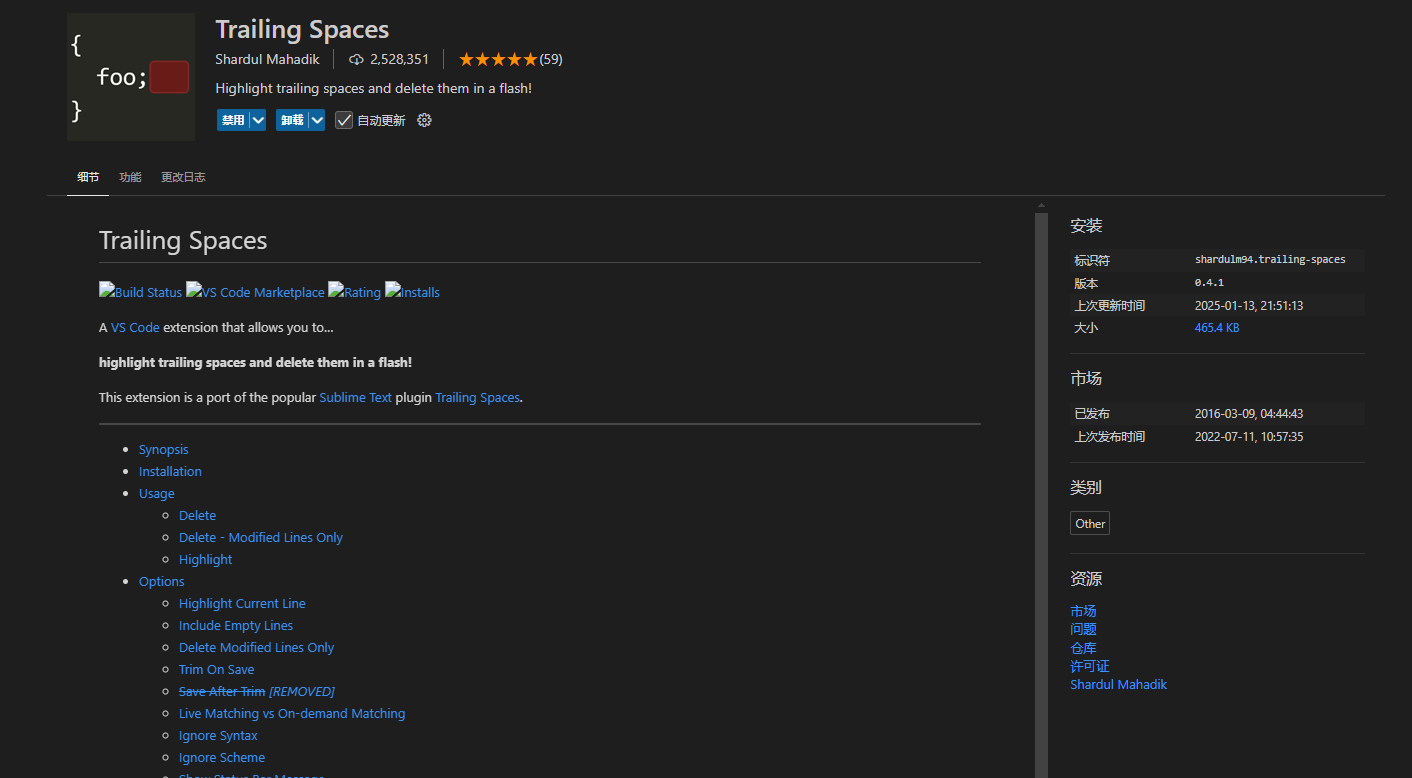Image resolution: width=1412 pixels, height=778 pixels.
Task: Open Delete - Modified Lines Only link
Action: click(x=260, y=537)
